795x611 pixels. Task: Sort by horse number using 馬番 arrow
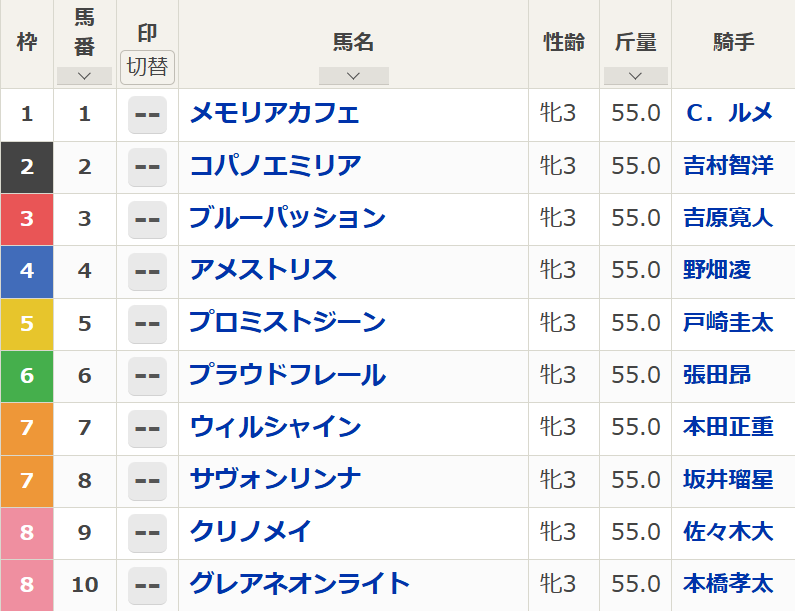pyautogui.click(x=84, y=76)
